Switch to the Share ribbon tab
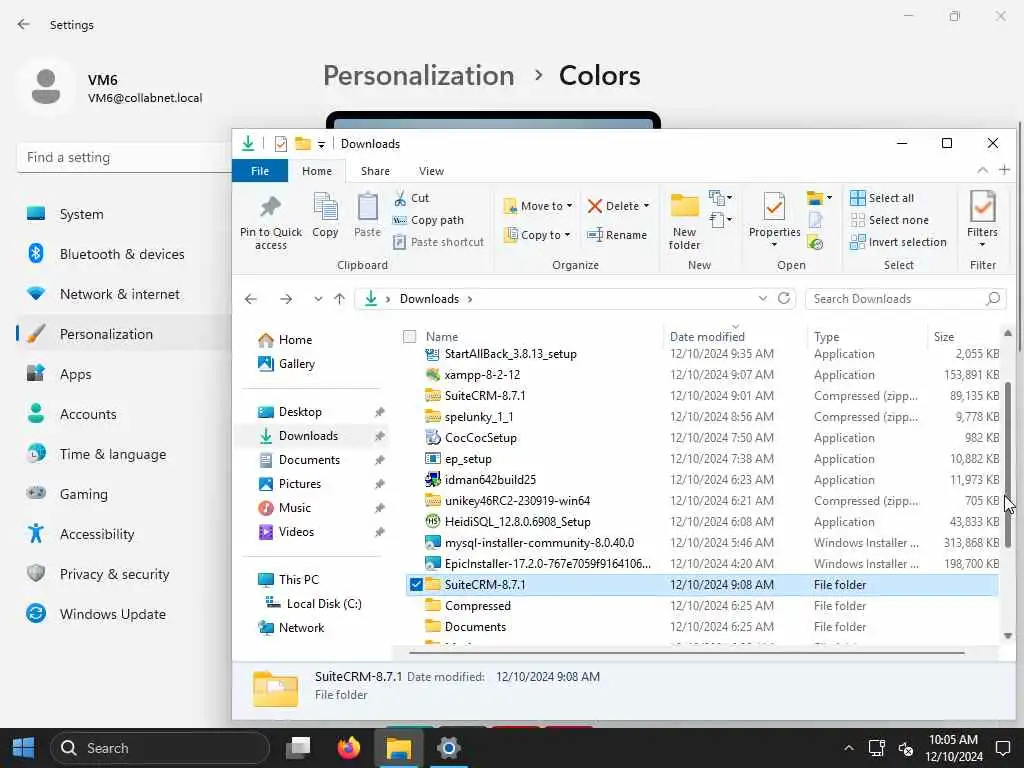 click(x=375, y=171)
